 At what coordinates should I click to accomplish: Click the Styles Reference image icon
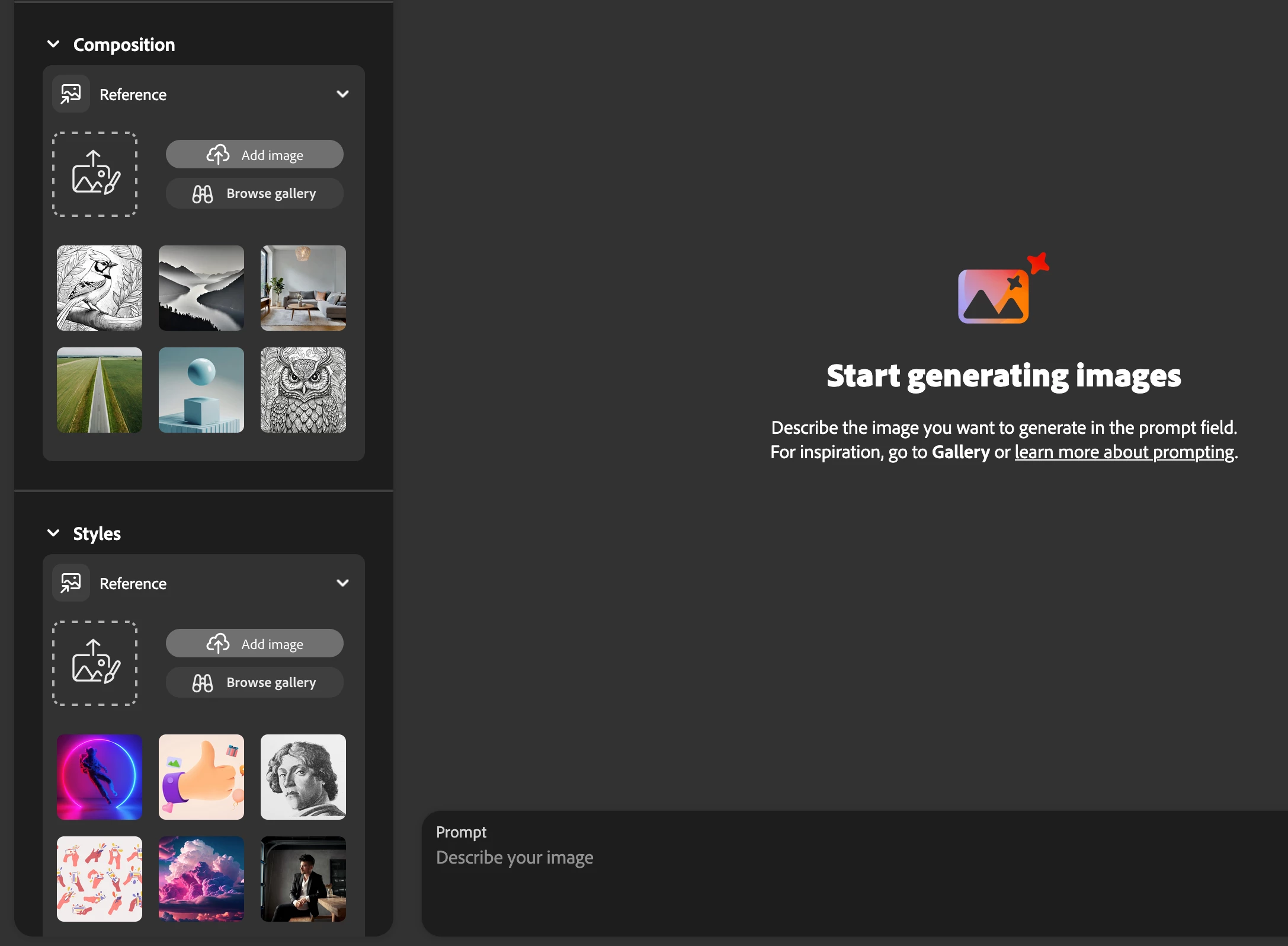71,583
